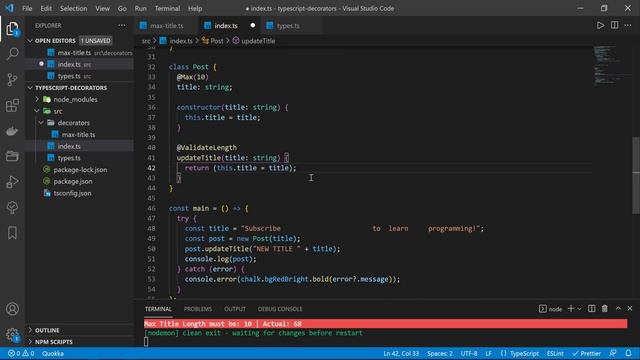Expand the node_modules folder

(37, 99)
